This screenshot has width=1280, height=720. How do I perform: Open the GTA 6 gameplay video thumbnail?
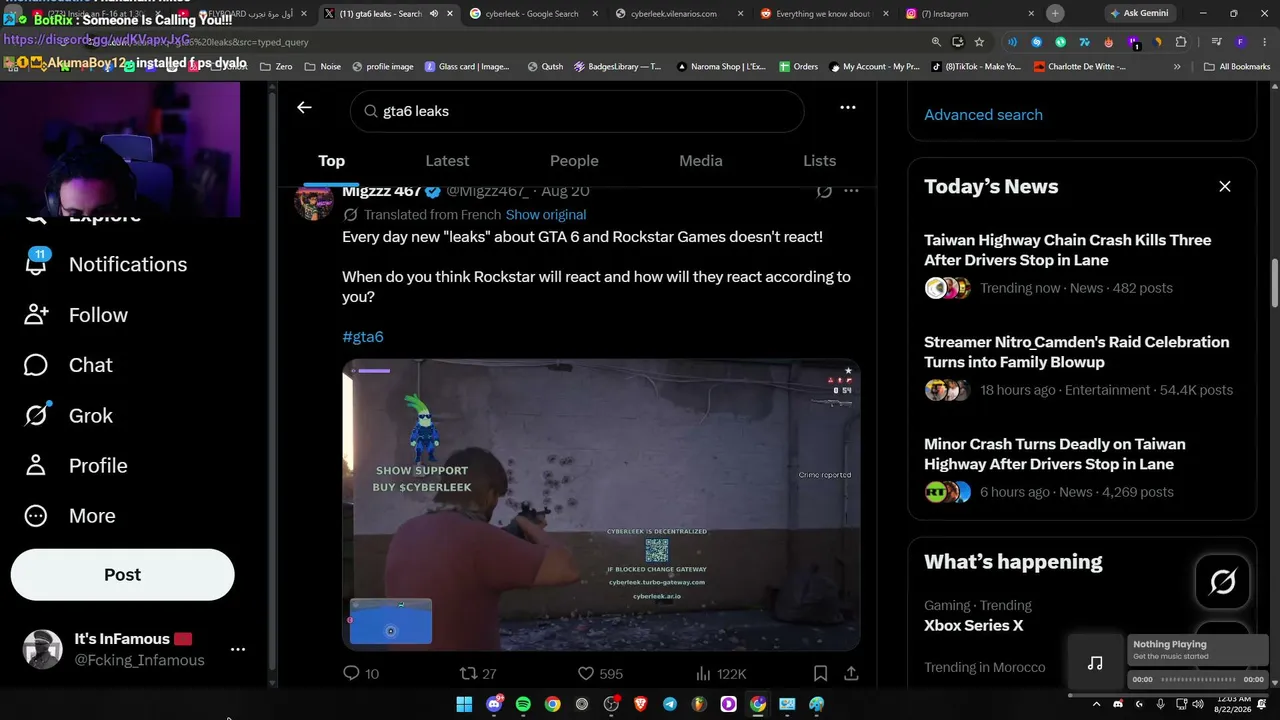601,505
